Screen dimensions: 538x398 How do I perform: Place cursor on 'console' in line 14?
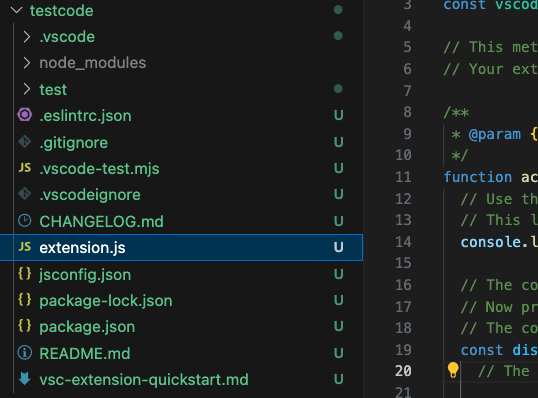point(491,242)
